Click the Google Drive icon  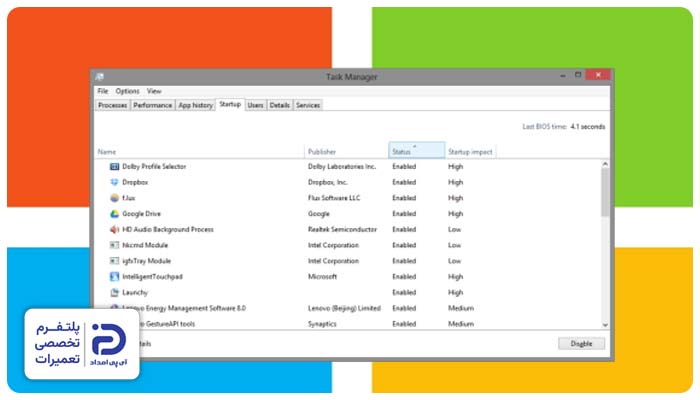(114, 214)
